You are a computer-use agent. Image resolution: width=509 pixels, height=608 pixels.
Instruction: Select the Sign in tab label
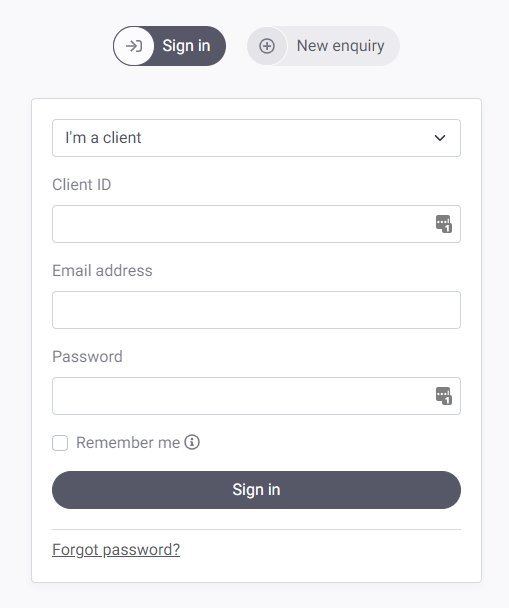pyautogui.click(x=186, y=46)
